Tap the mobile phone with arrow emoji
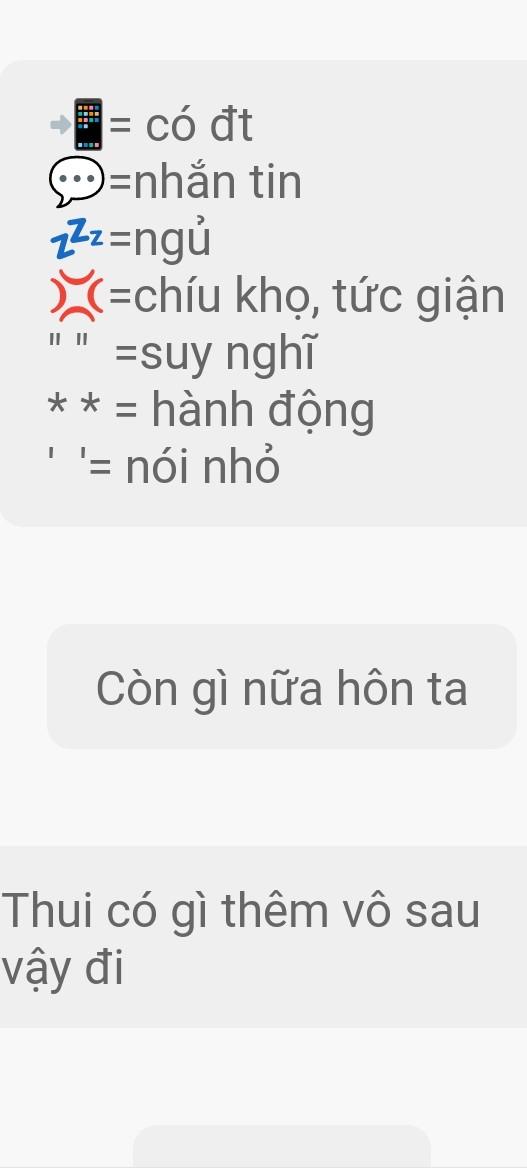Viewport: 527px width, 1170px height. pyautogui.click(x=79, y=125)
